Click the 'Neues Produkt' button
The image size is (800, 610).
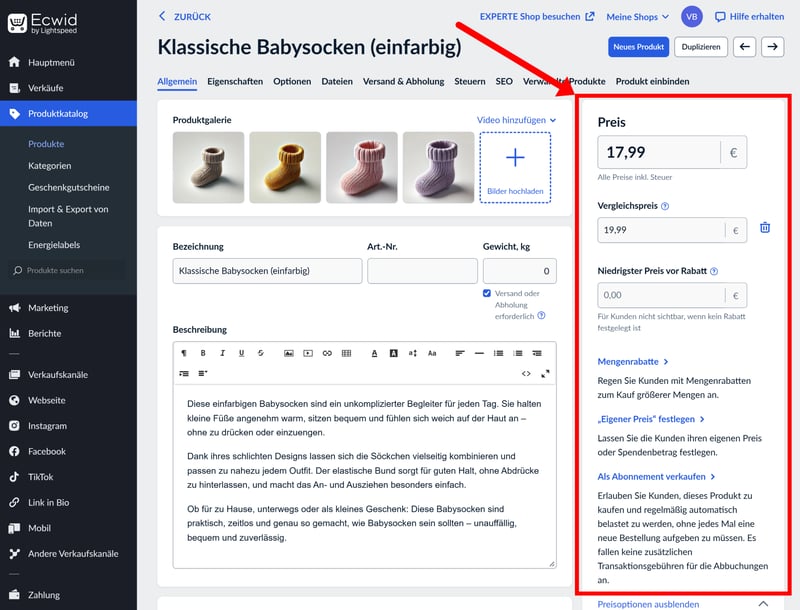(638, 47)
